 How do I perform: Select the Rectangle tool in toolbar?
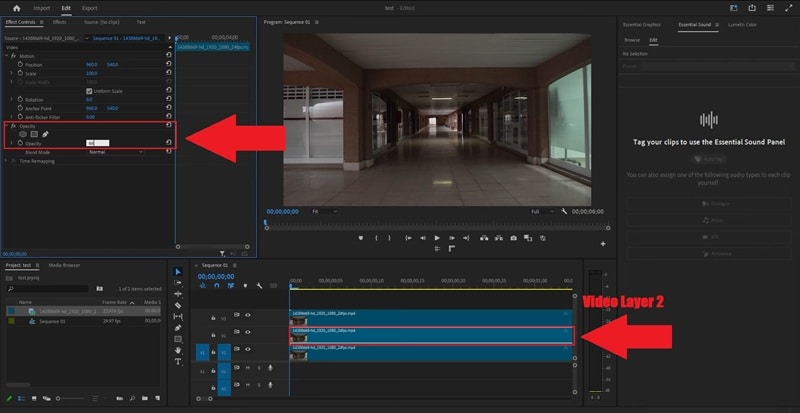click(178, 339)
